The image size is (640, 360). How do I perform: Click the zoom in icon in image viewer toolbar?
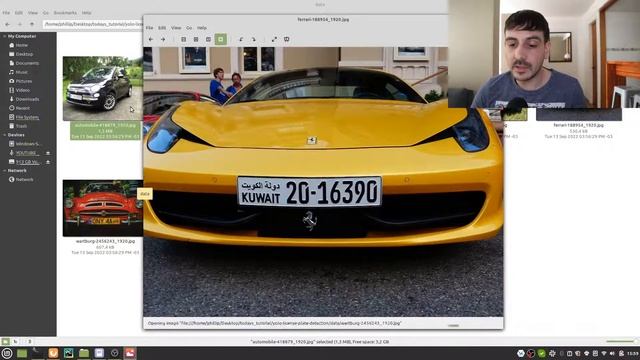coord(184,39)
